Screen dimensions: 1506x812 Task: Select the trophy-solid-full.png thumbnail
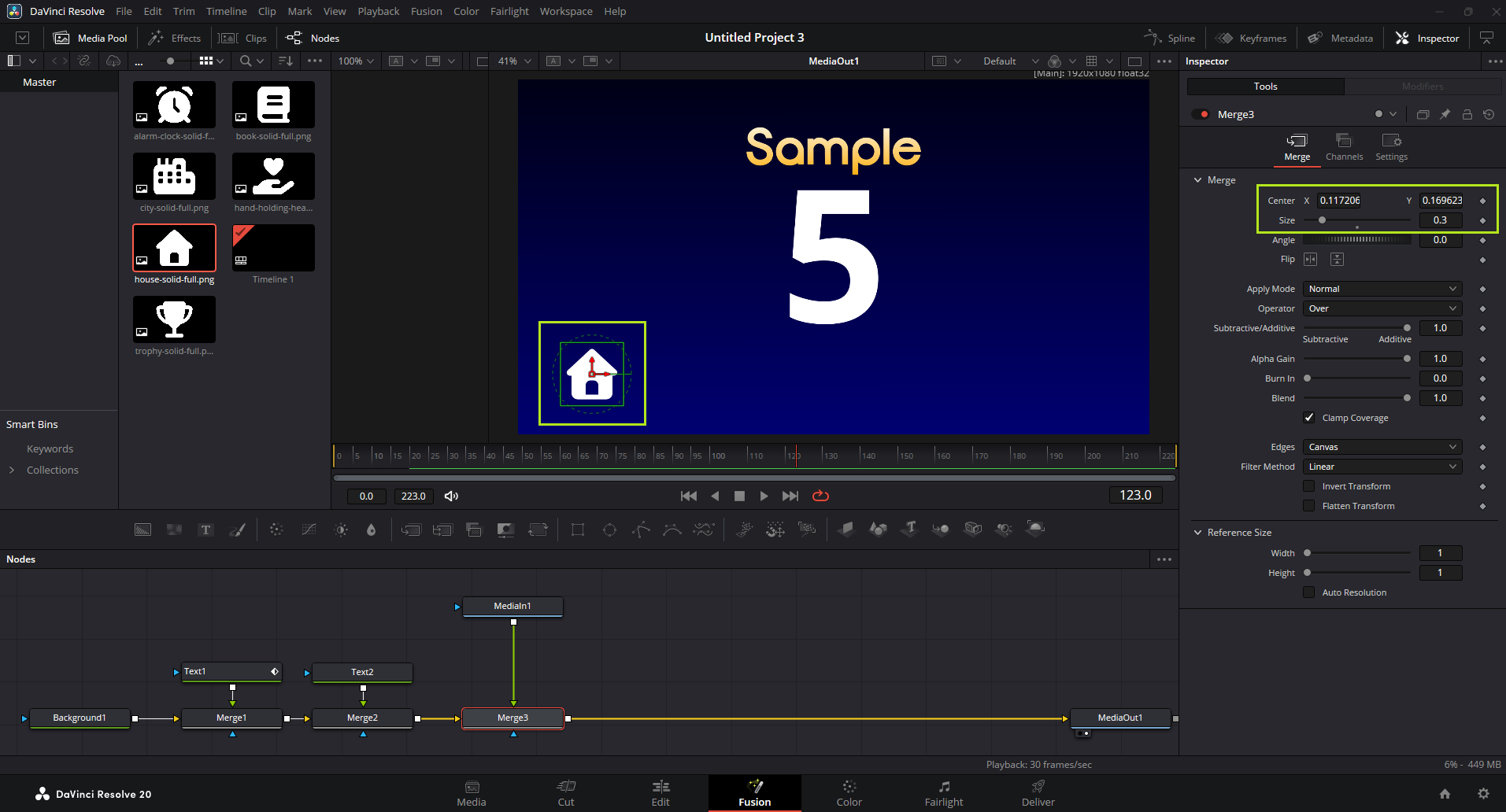click(x=174, y=319)
